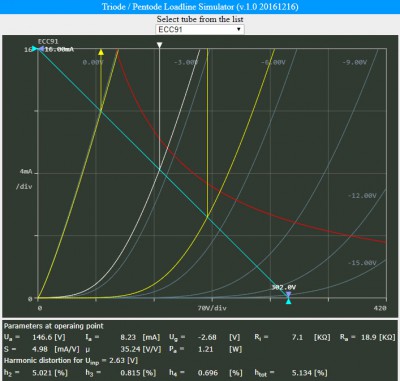Click the -12.00V grid curve label
This screenshot has height=381, width=400.
362,195
